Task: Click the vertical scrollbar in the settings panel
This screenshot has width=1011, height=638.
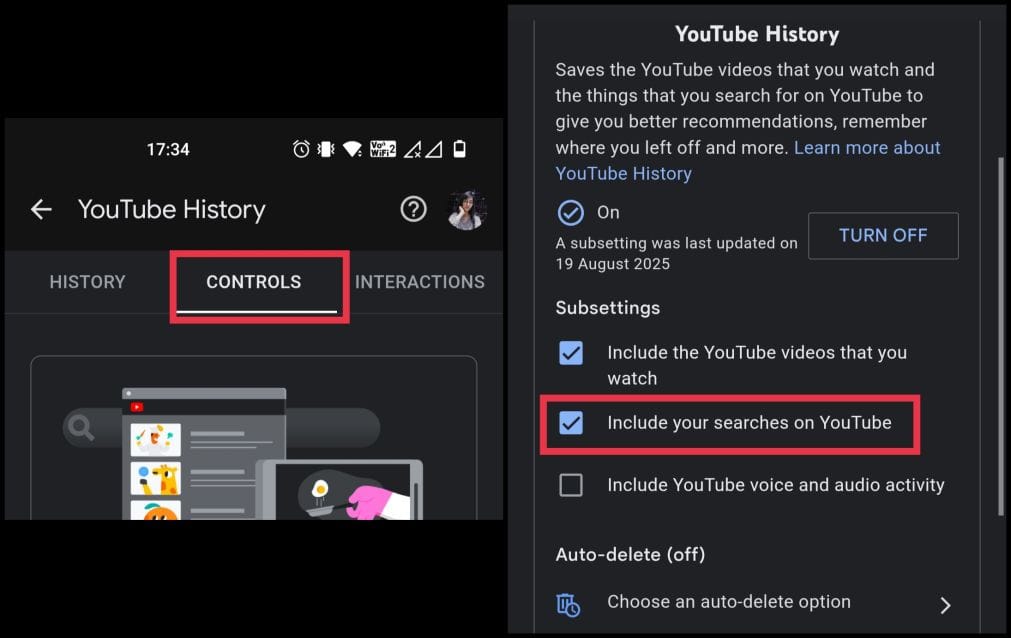Action: pos(1001,330)
